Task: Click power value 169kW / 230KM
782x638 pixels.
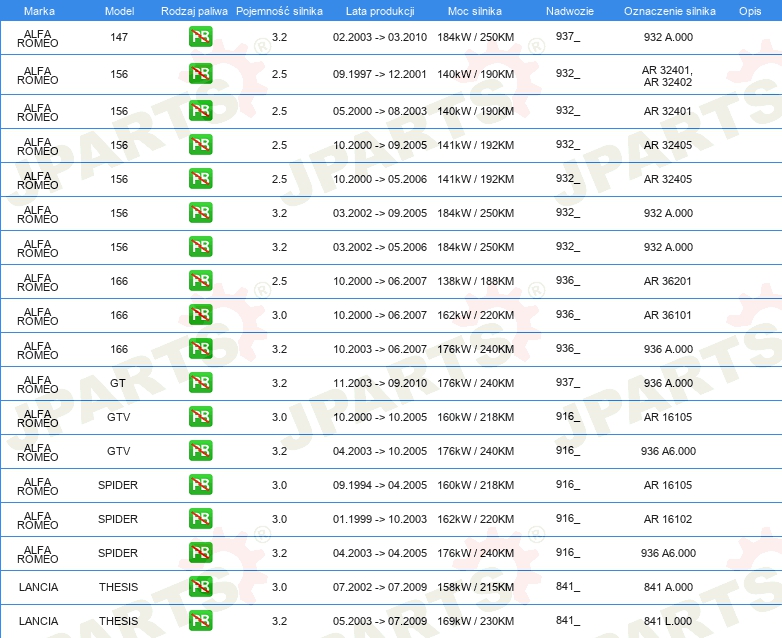Action: coord(476,621)
